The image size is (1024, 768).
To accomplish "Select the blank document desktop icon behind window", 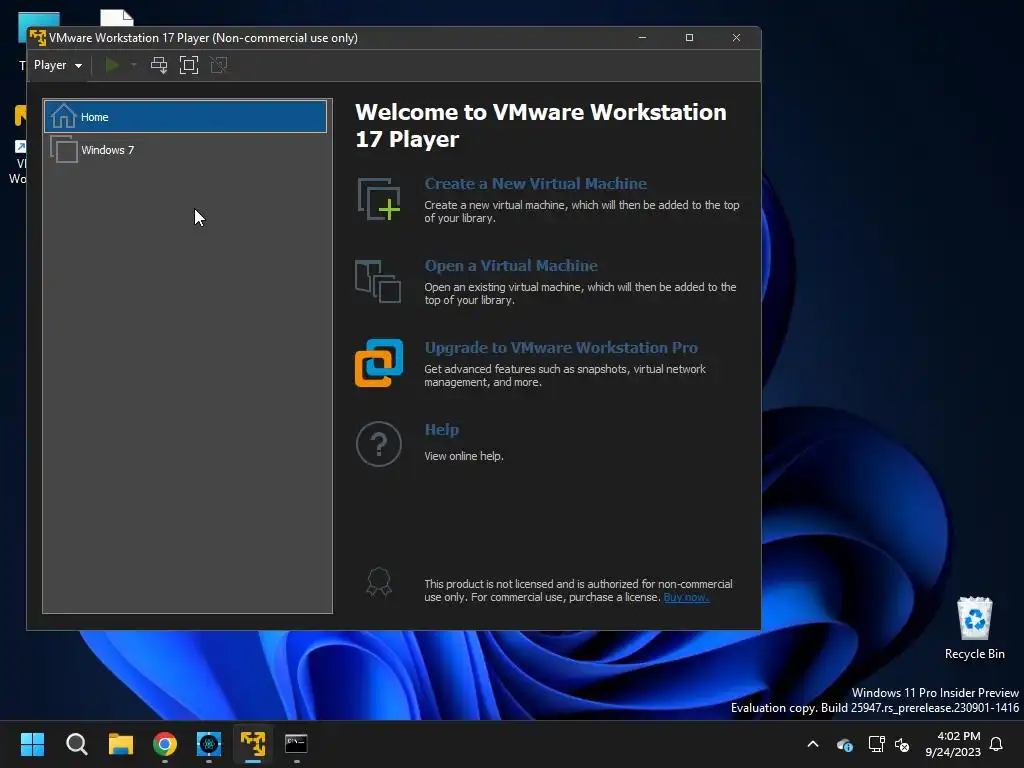I will pos(117,18).
